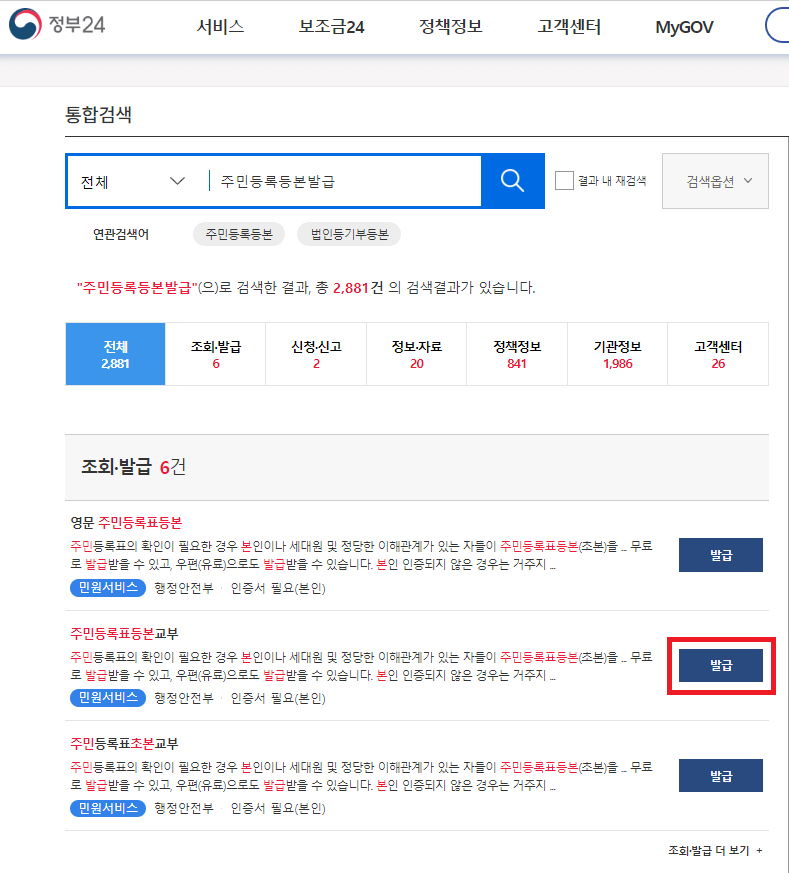Click 민원서비스 badge under 영문 주민등록표등본

pyautogui.click(x=108, y=588)
